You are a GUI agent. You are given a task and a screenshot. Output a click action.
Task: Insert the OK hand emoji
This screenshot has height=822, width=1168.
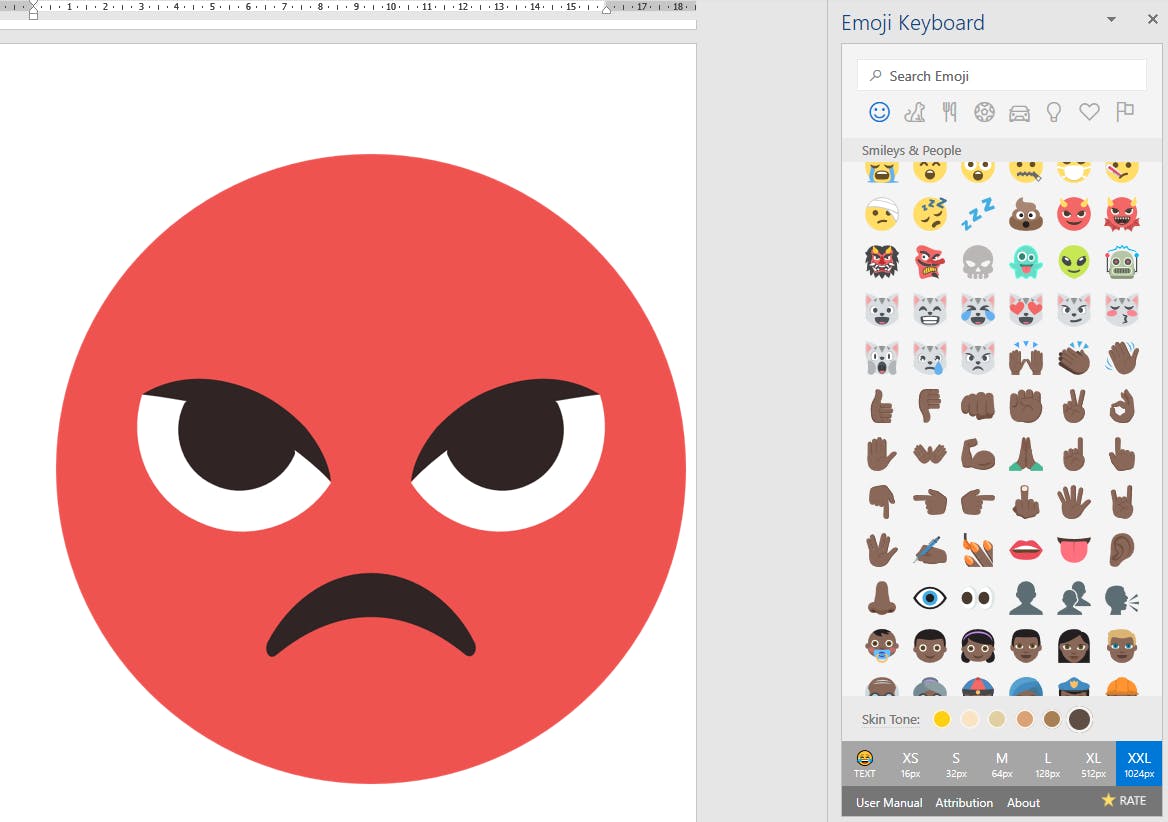point(1122,406)
